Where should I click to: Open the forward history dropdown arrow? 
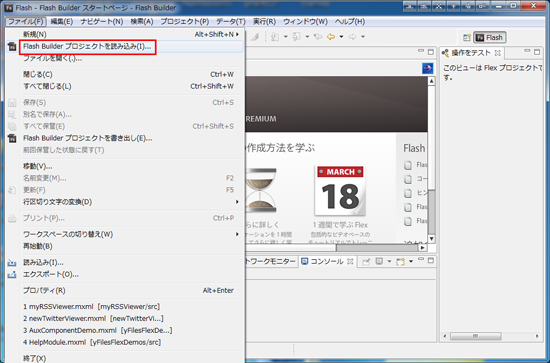pyautogui.click(x=363, y=37)
